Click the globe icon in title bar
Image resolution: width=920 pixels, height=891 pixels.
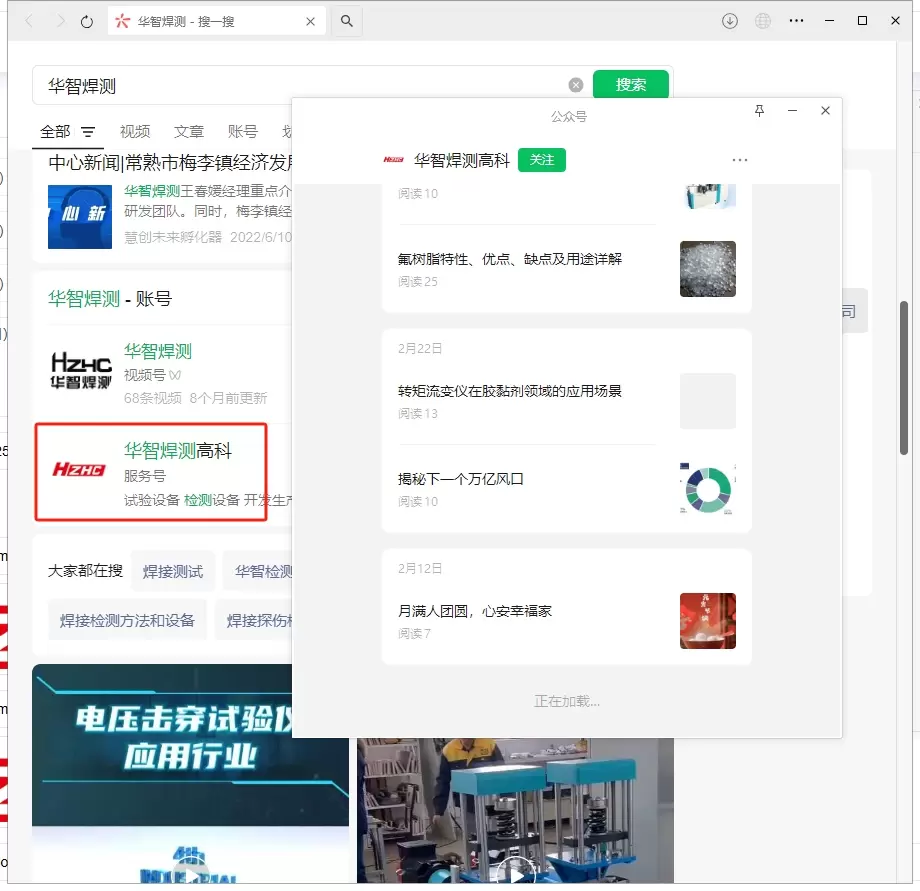tap(763, 21)
